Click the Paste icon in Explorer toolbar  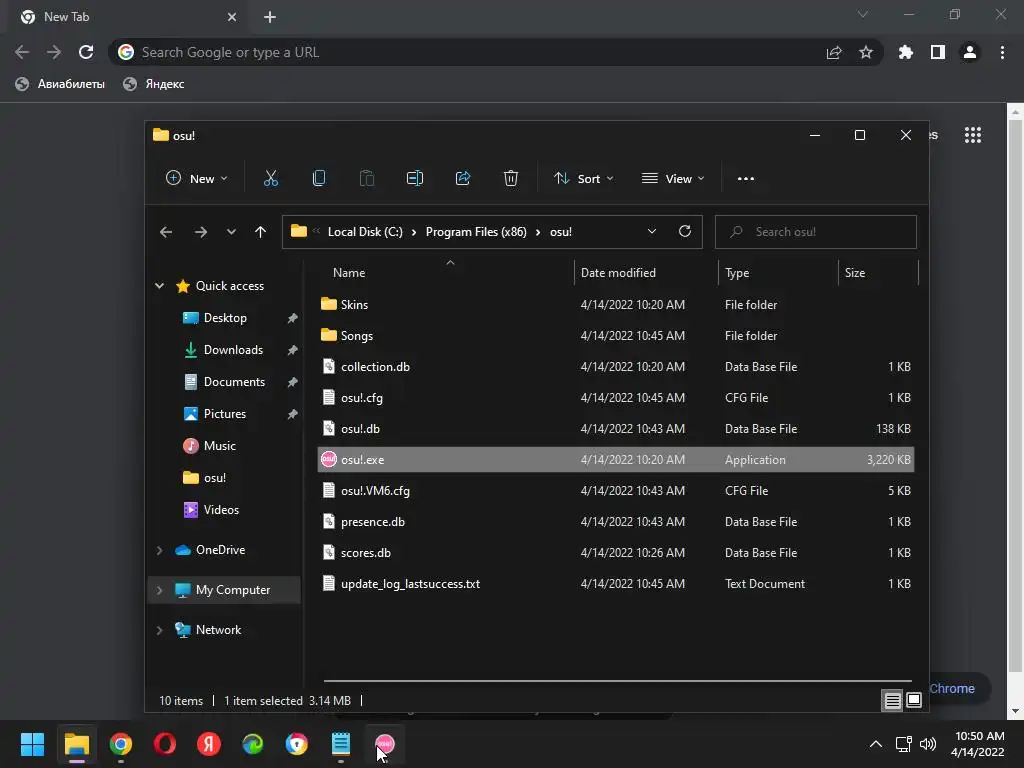(367, 178)
